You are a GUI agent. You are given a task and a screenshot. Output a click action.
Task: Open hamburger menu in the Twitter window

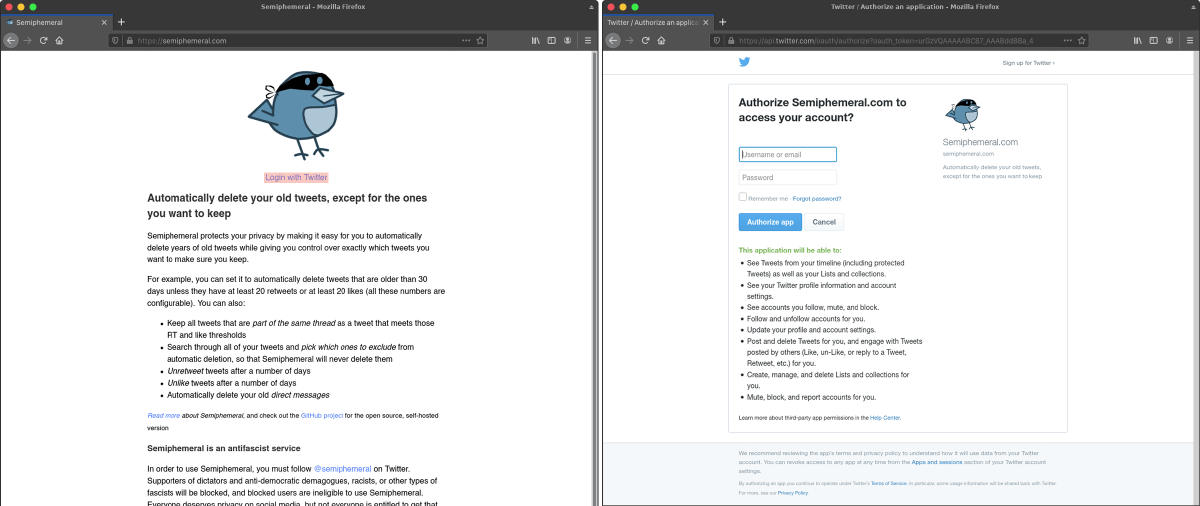[1189, 40]
